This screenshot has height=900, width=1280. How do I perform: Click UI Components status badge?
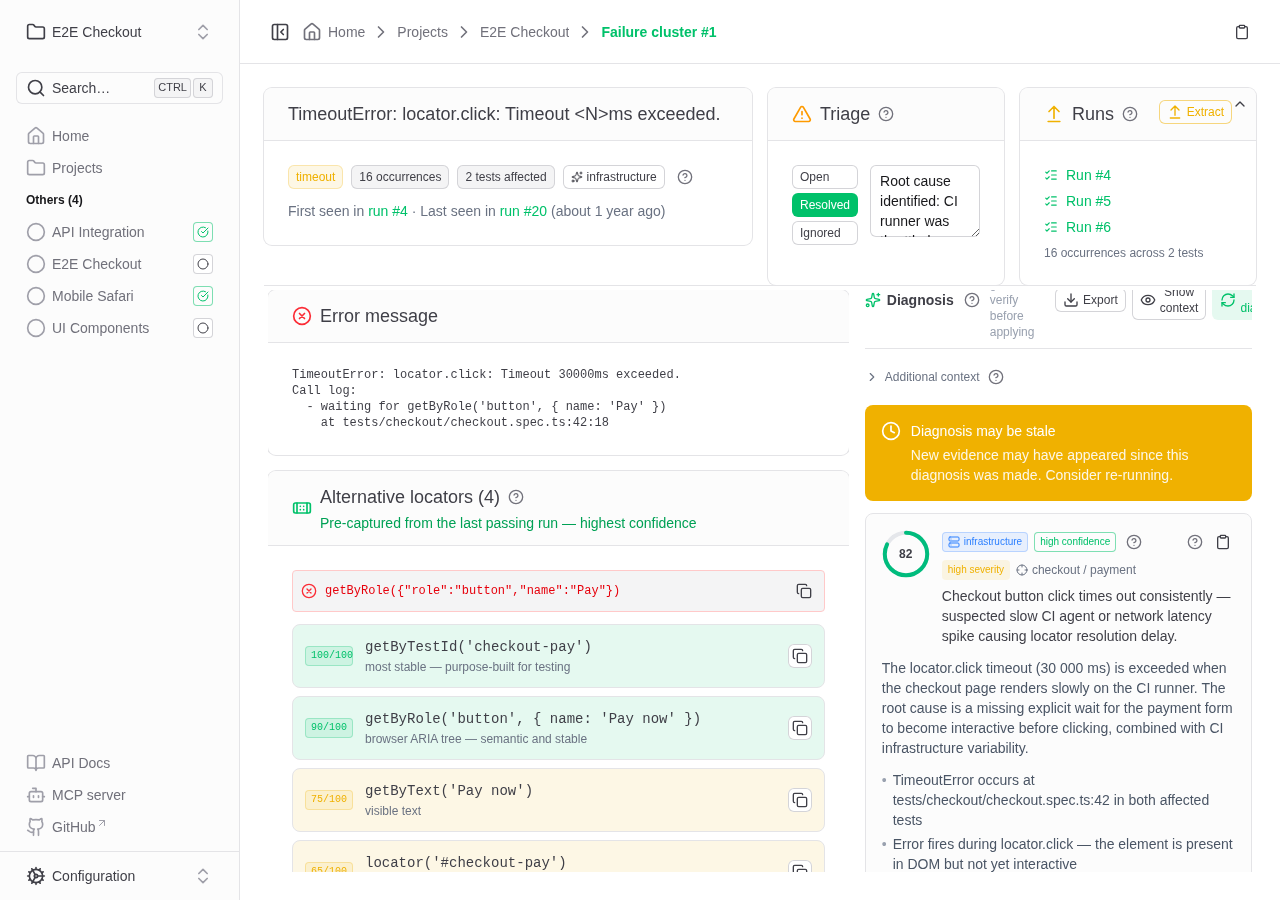203,328
